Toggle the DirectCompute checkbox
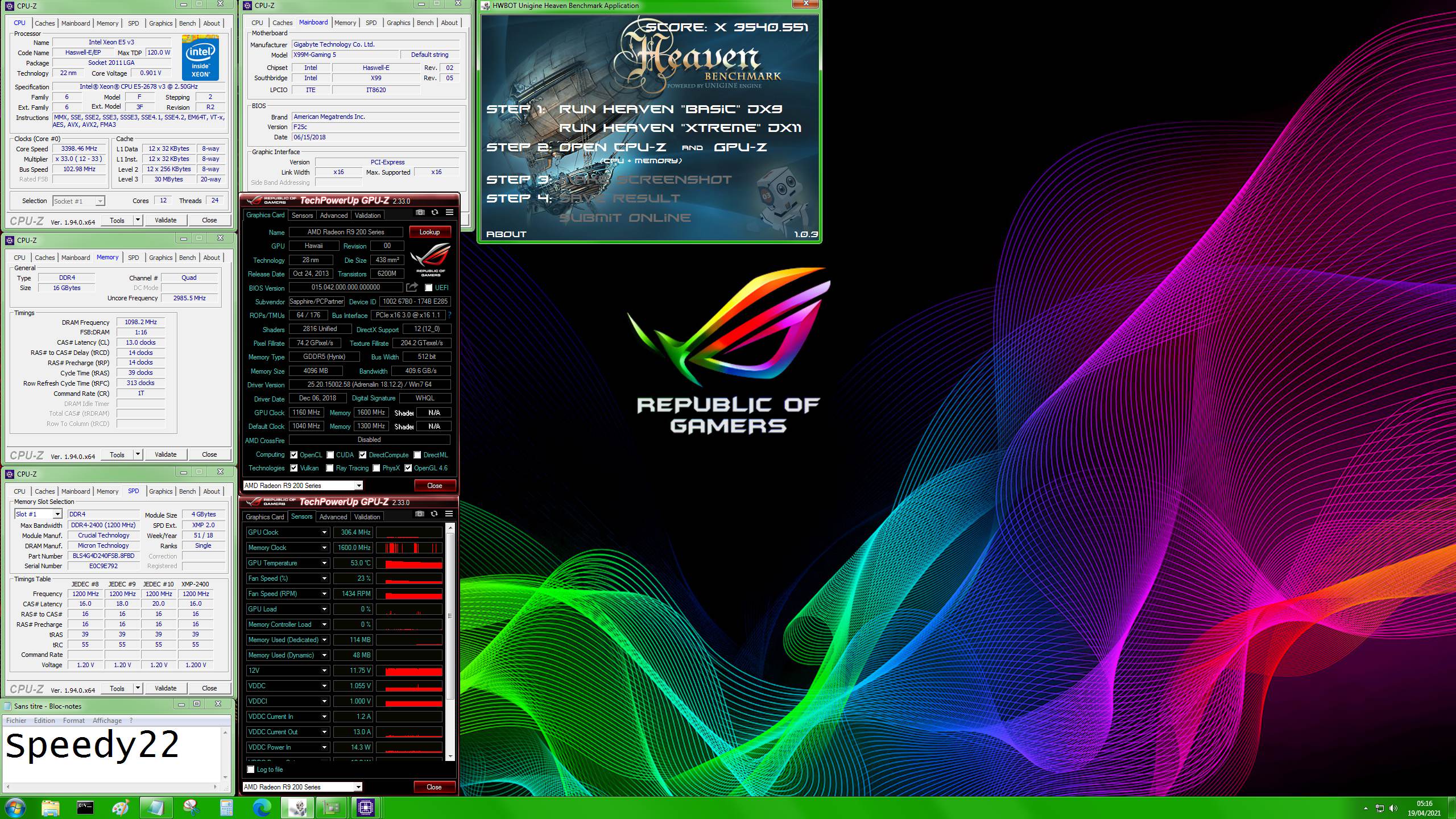1456x819 pixels. (362, 455)
